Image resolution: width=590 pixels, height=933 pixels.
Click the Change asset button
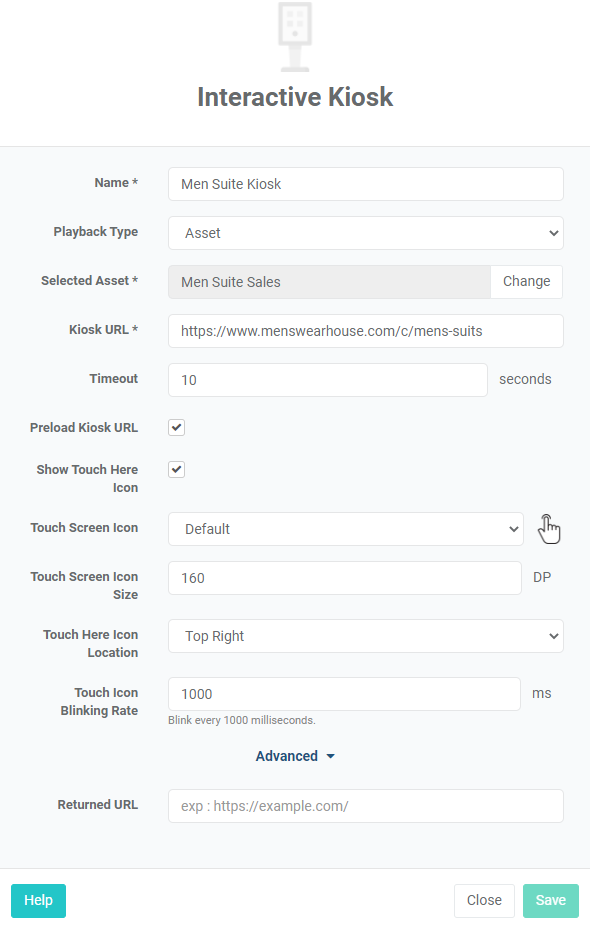pyautogui.click(x=526, y=281)
